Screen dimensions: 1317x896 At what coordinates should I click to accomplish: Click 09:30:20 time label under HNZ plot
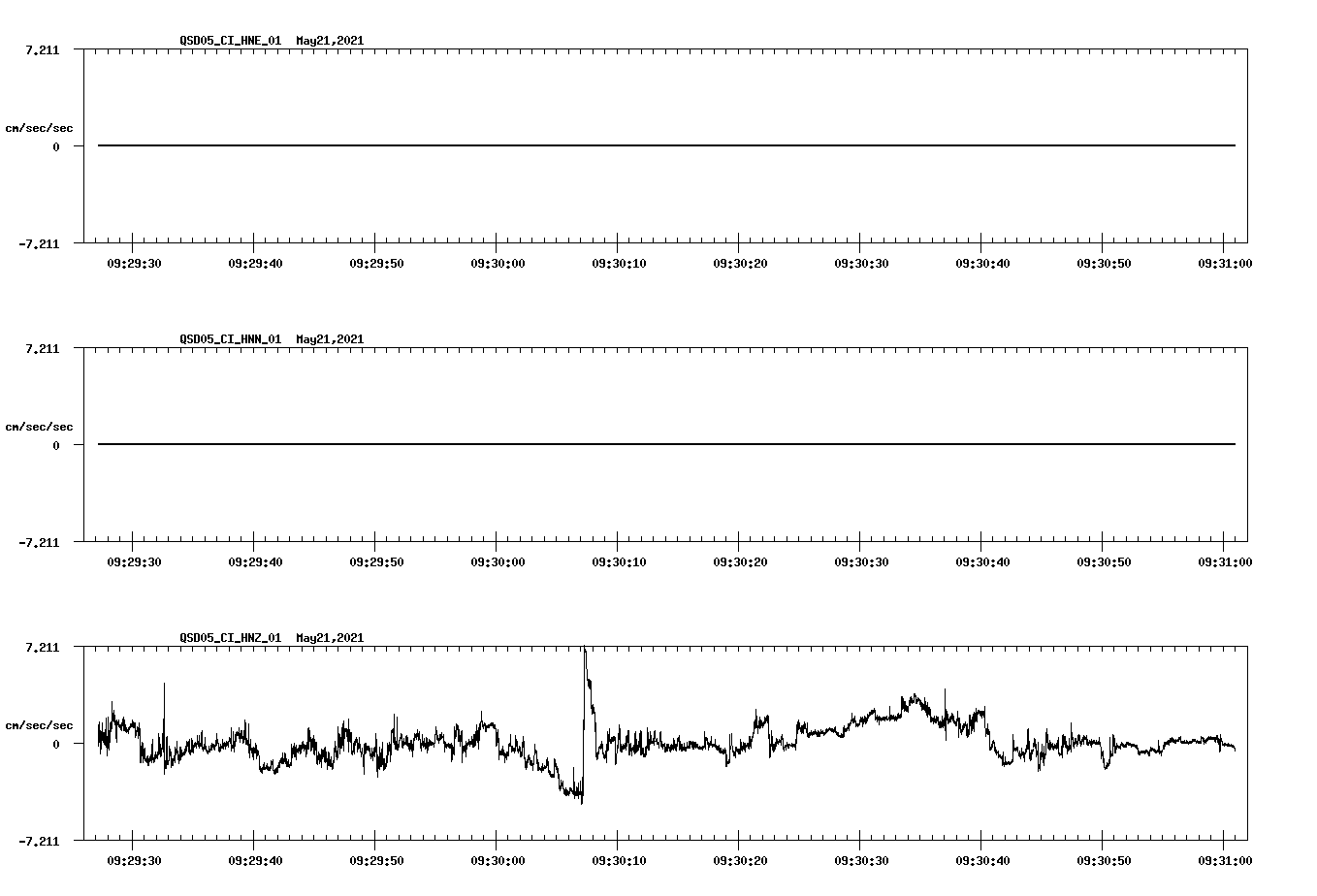point(740,860)
